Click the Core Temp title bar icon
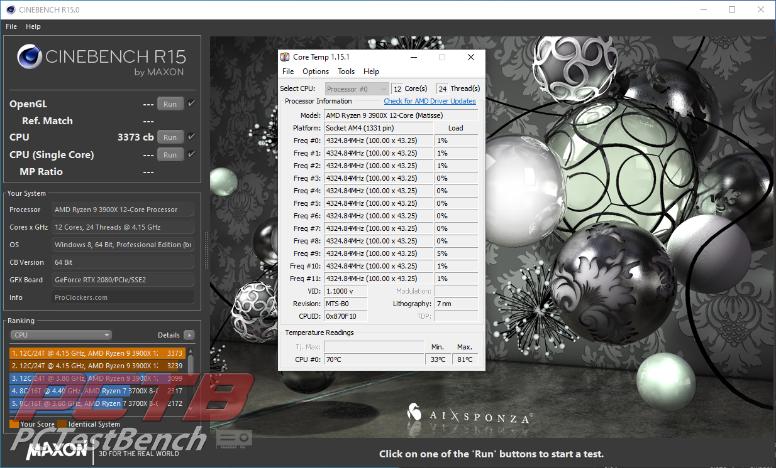The image size is (776, 468). 285,57
